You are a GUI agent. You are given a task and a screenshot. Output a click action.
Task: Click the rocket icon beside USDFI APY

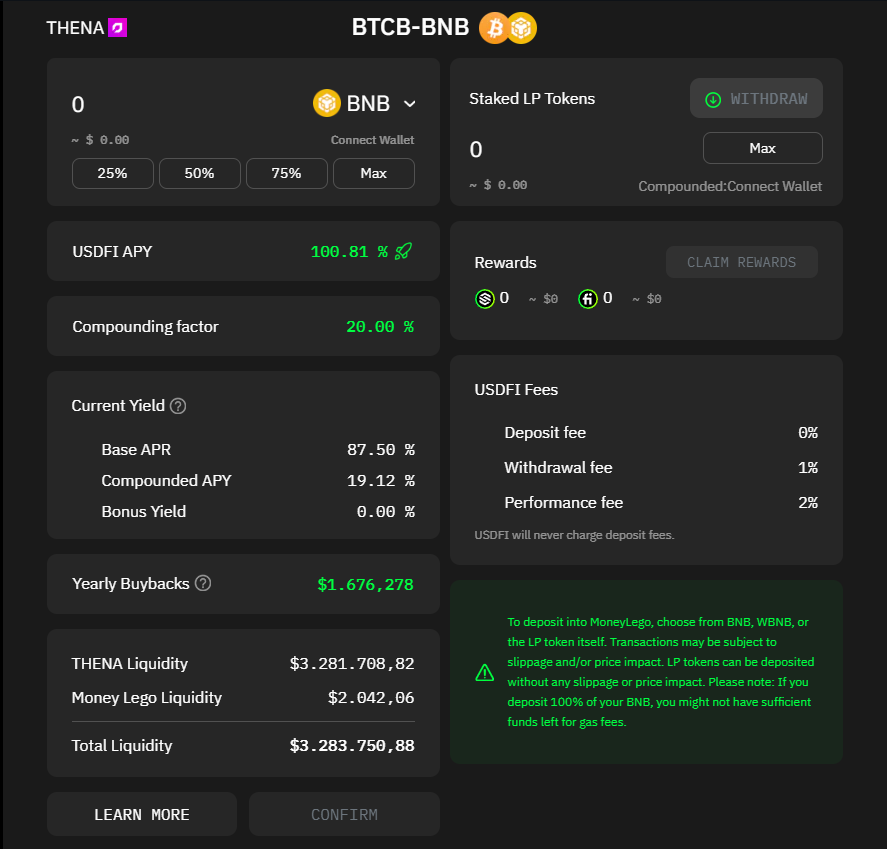click(x=403, y=251)
